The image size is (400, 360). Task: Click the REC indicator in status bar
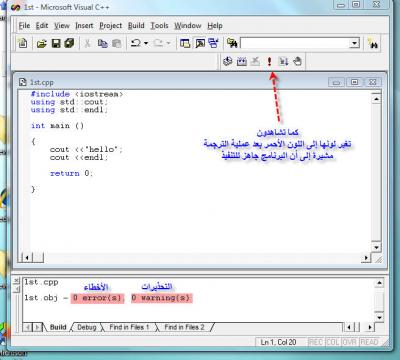316,342
